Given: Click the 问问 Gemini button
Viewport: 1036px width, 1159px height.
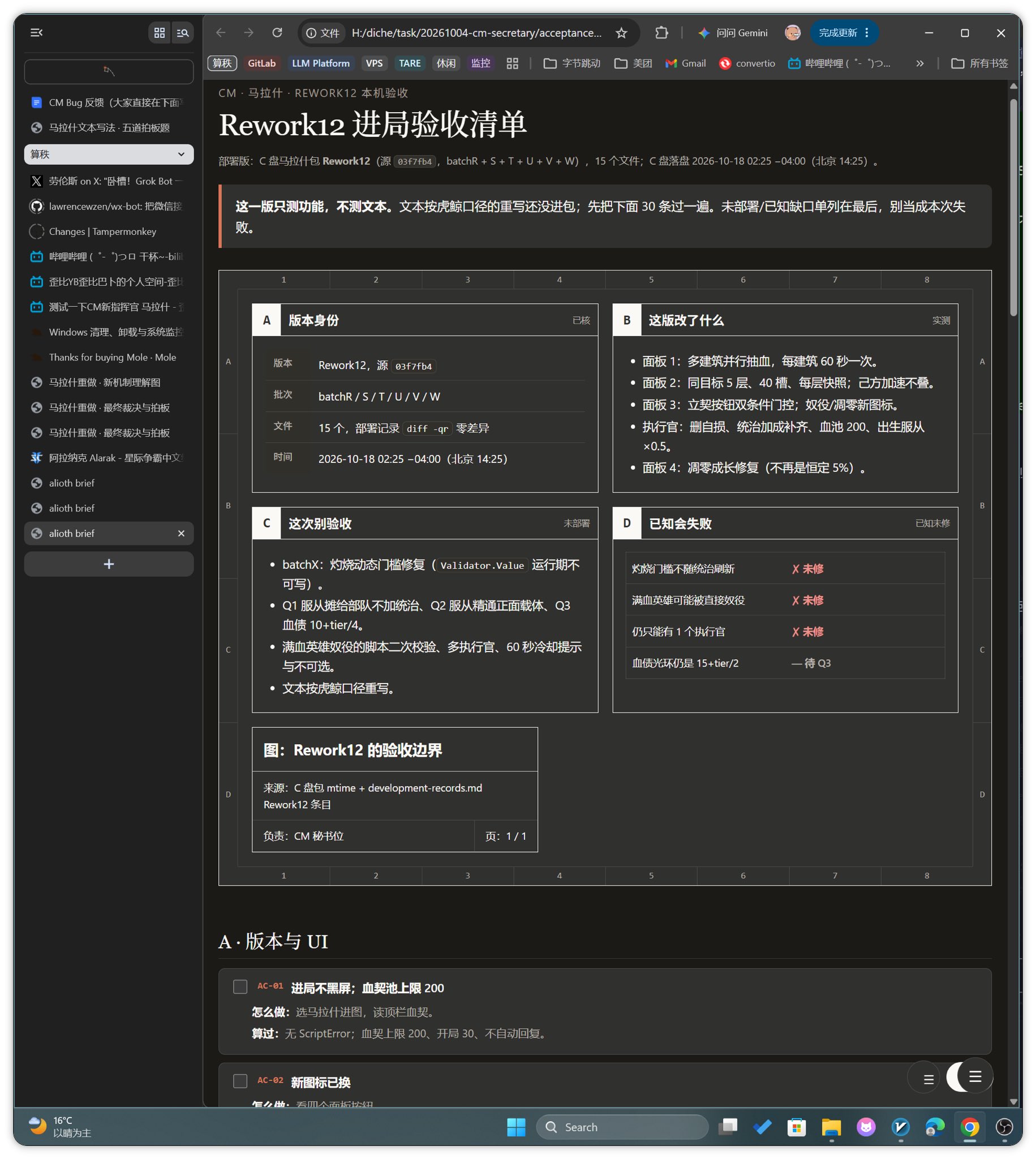Looking at the screenshot, I should pos(733,33).
